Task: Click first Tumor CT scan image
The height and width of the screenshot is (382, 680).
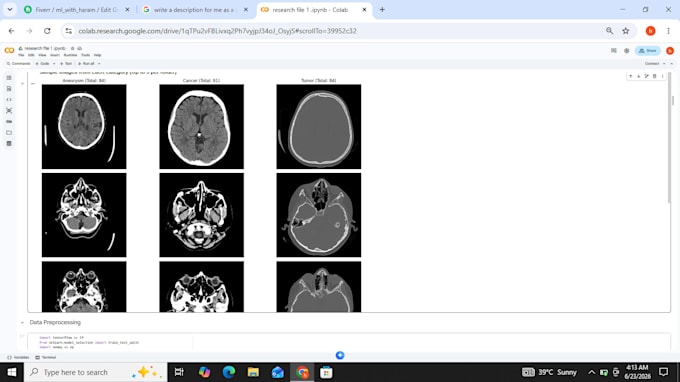Action: click(x=319, y=127)
